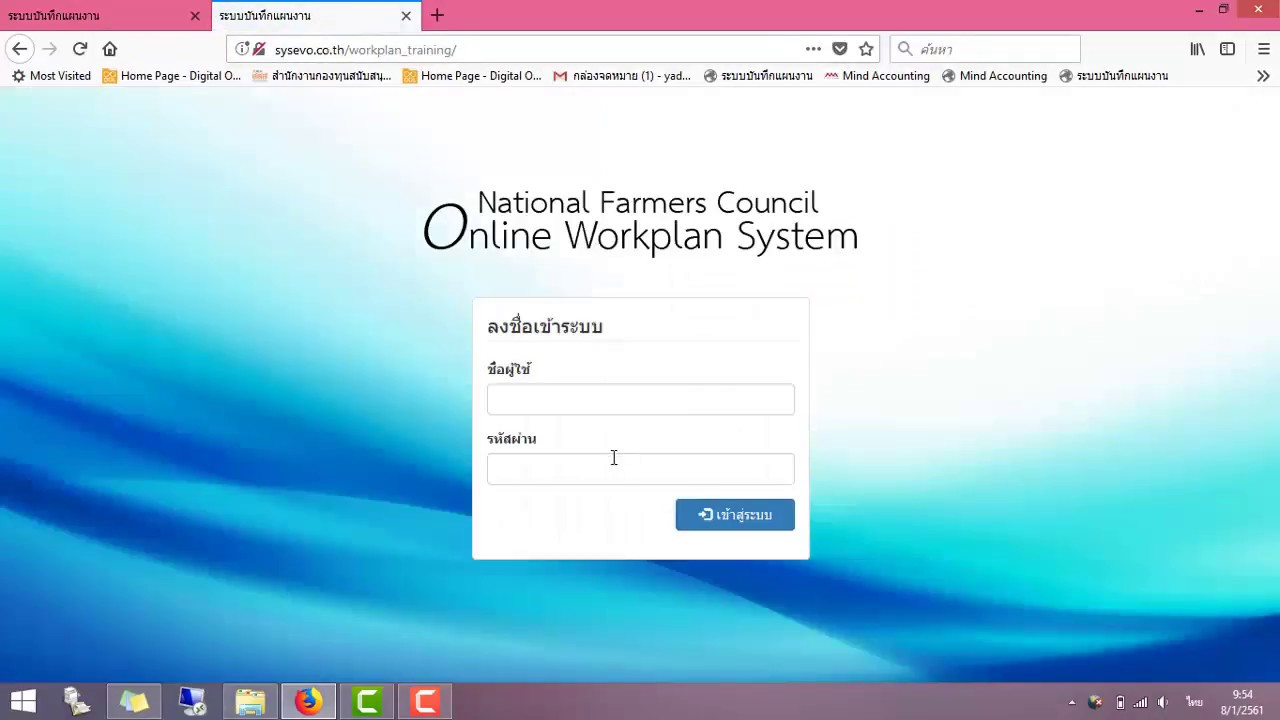Screen dimensions: 1280x720
Task: Open the Windows Start menu
Action: coord(23,701)
